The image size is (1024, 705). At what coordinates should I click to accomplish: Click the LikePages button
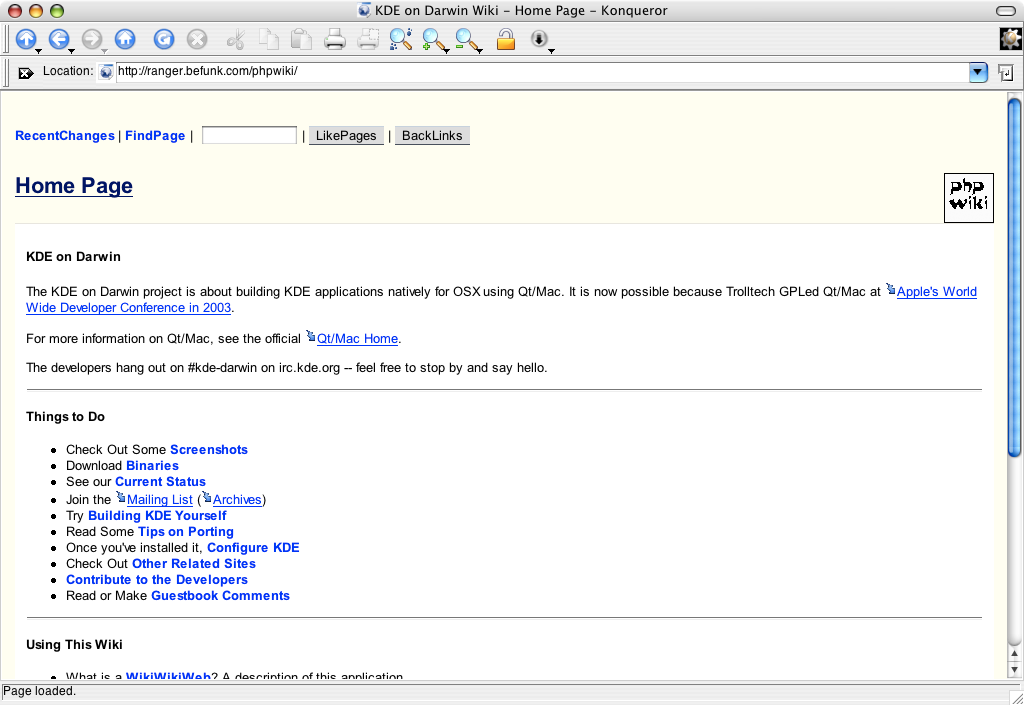346,136
